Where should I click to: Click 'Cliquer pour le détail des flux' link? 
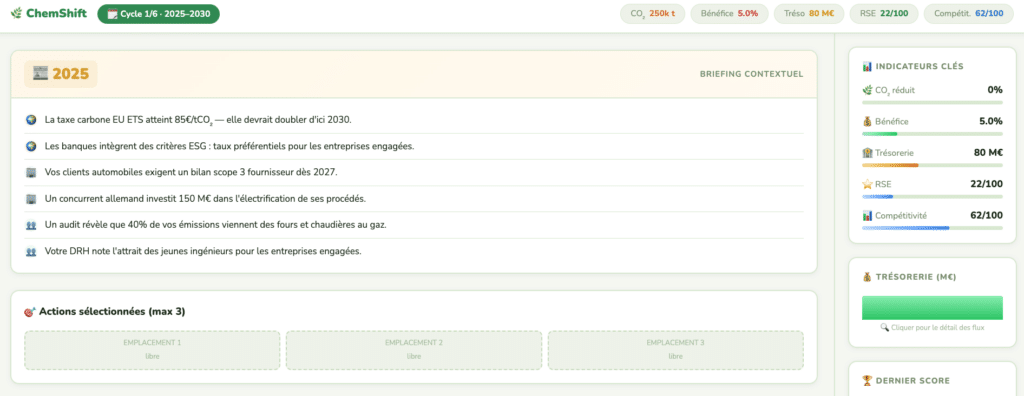tap(932, 327)
